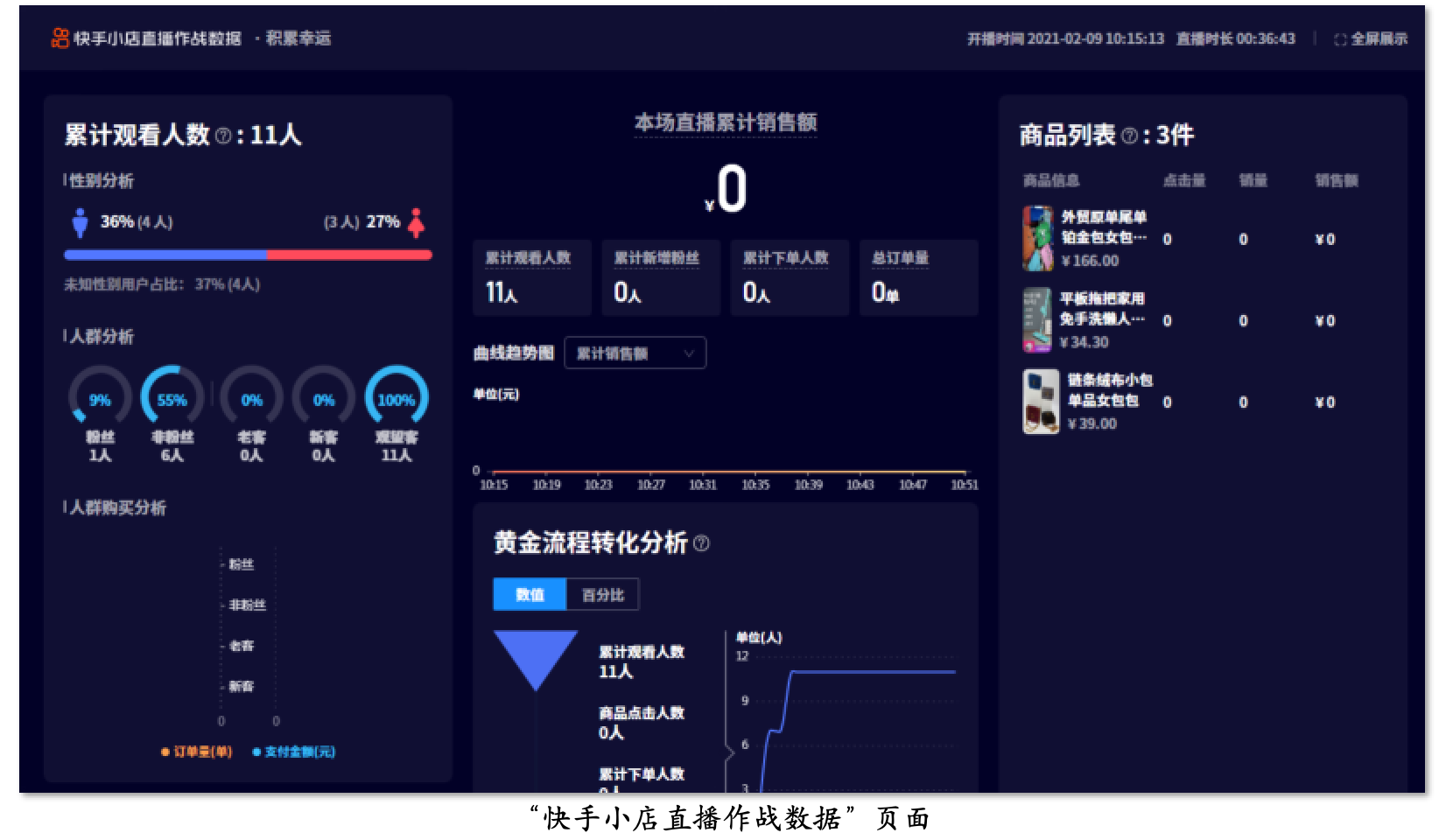Click the 商品信息 column header
Screen dimensions: 1446x840
coord(1050,181)
